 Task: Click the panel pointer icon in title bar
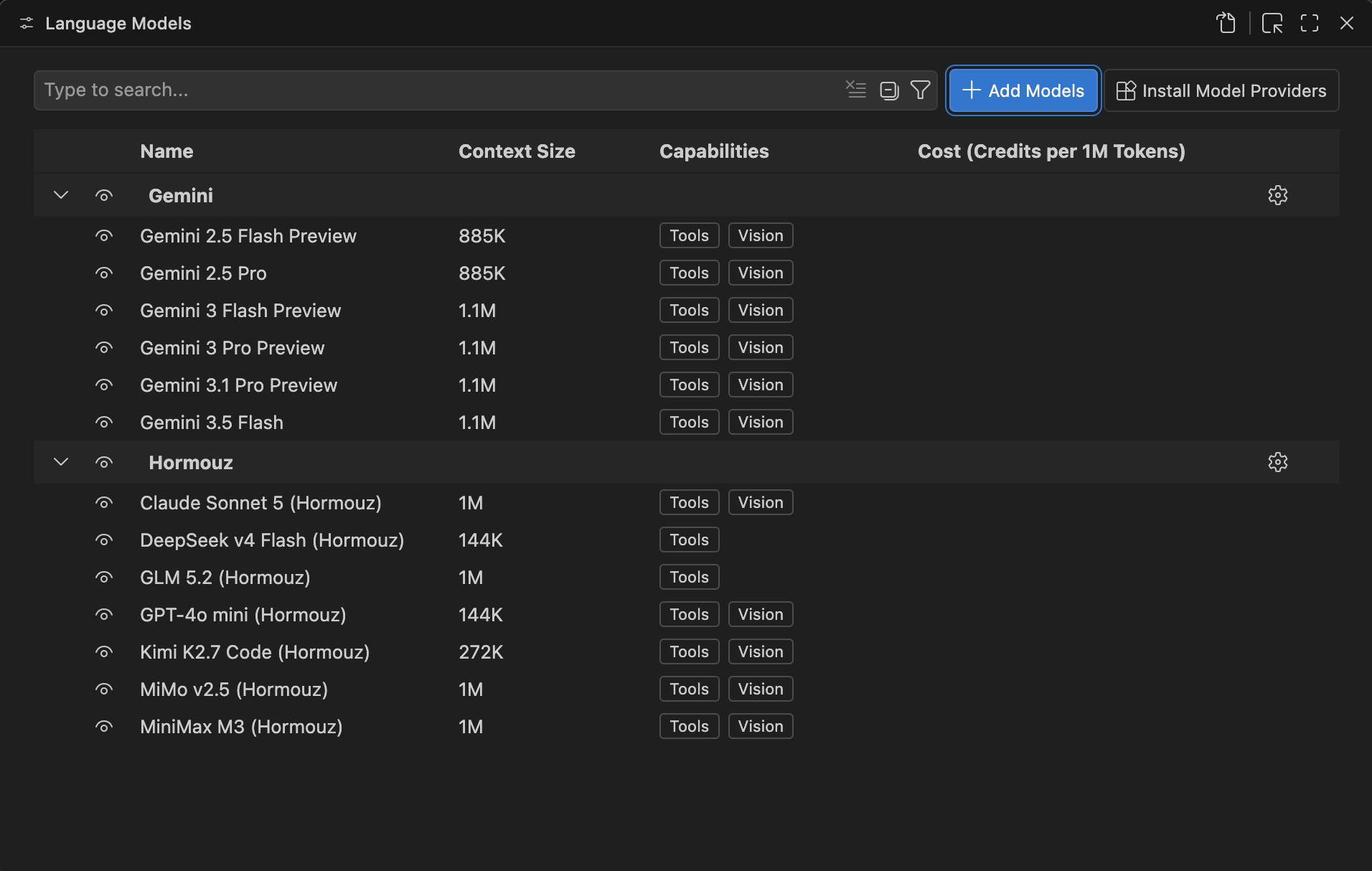[x=1272, y=24]
